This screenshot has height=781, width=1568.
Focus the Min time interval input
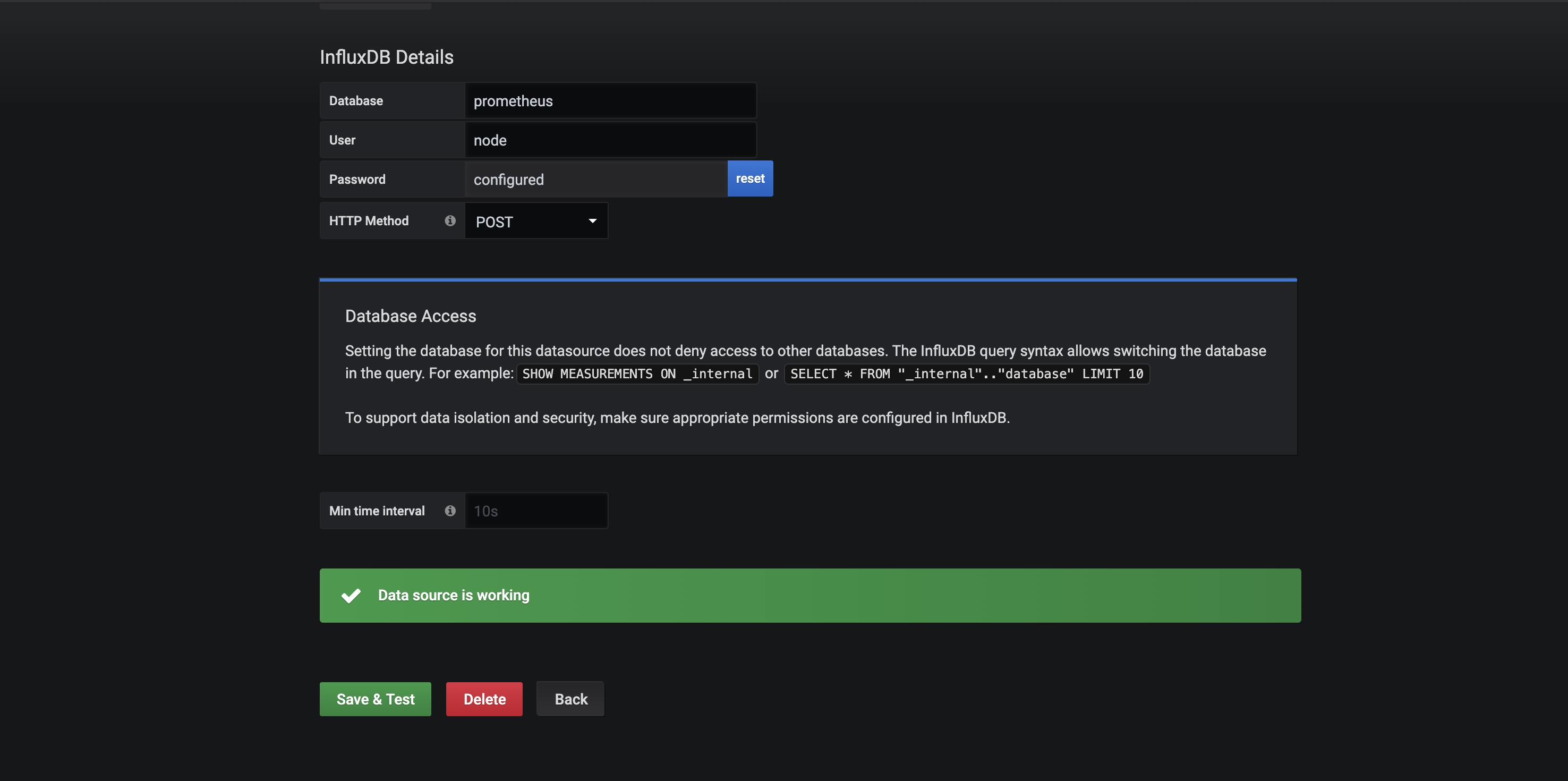535,511
